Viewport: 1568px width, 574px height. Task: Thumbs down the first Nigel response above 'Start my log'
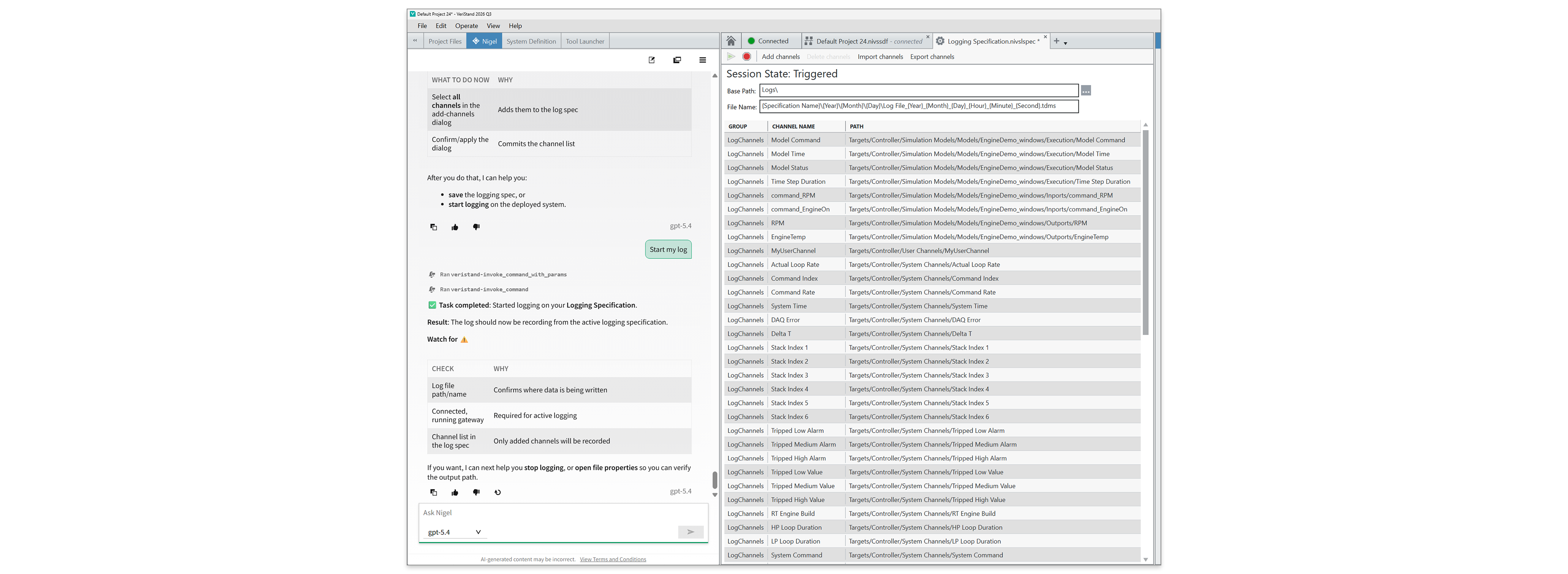(x=476, y=227)
